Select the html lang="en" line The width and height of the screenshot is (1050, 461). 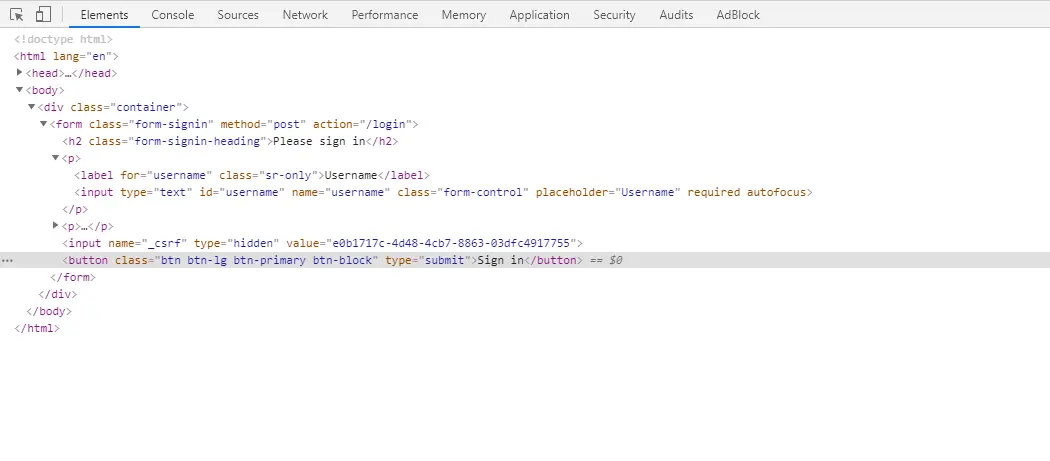point(66,56)
